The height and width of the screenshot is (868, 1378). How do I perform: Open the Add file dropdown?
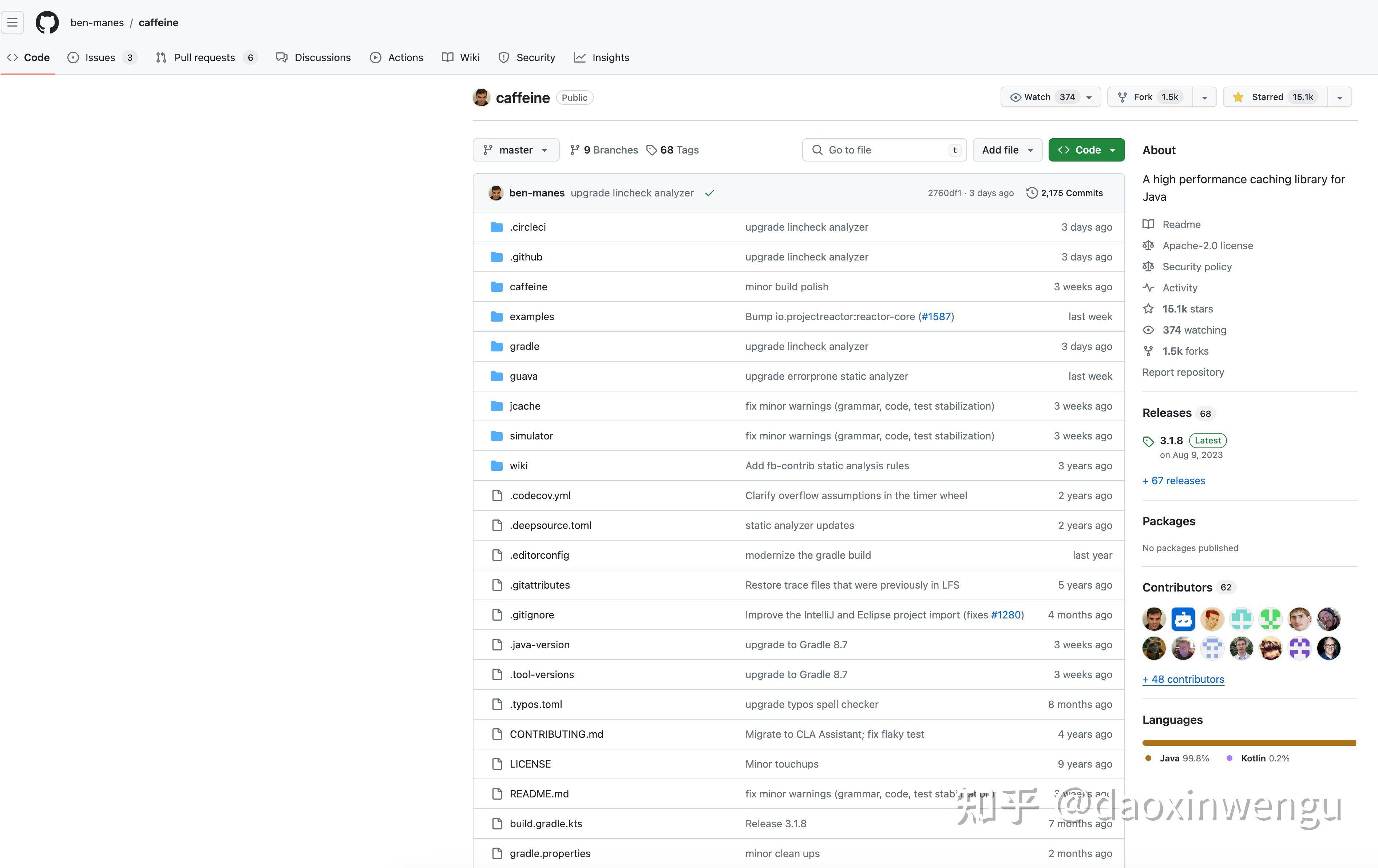pyautogui.click(x=1008, y=150)
